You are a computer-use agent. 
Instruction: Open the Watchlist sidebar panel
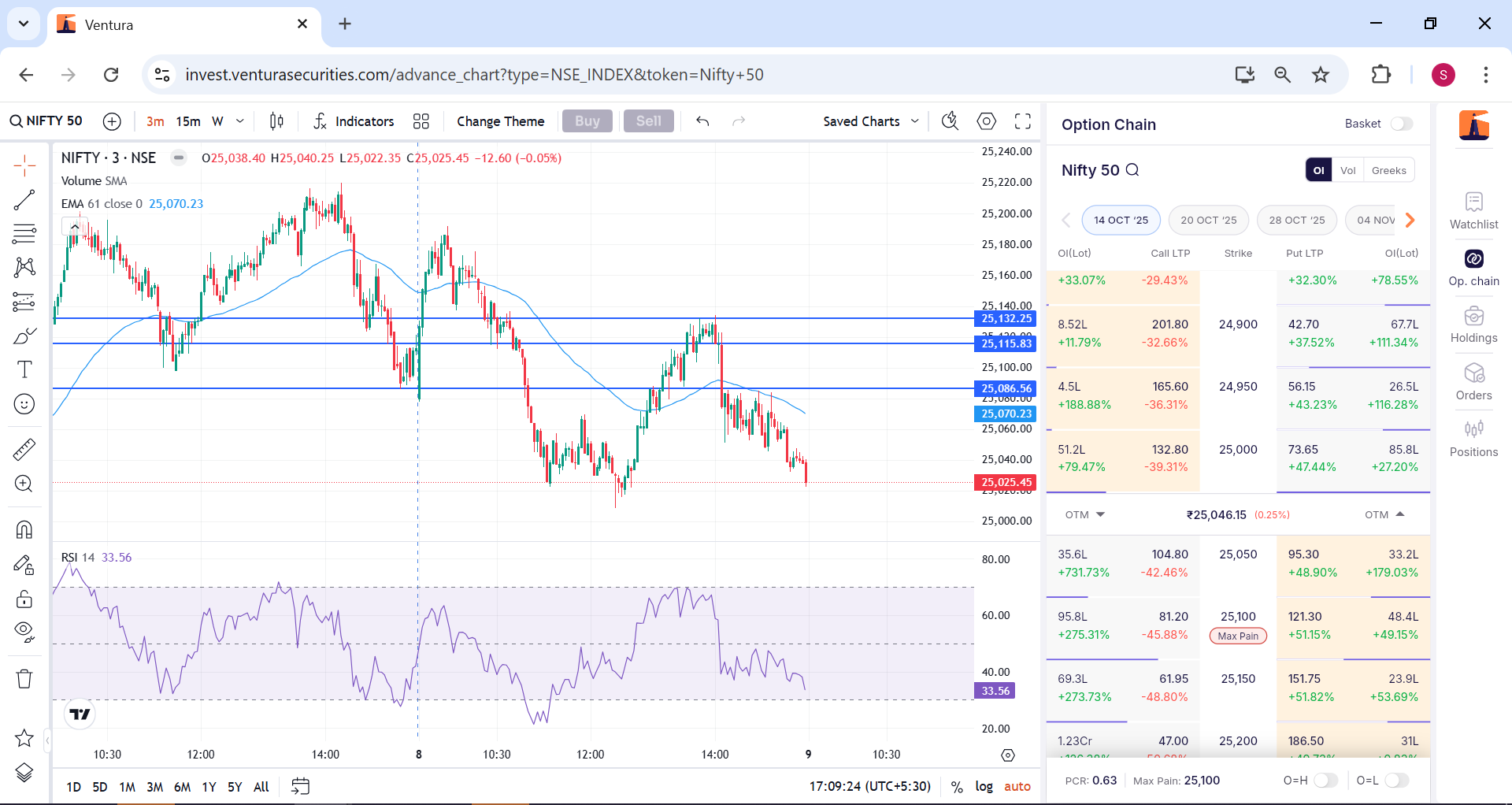pyautogui.click(x=1473, y=211)
